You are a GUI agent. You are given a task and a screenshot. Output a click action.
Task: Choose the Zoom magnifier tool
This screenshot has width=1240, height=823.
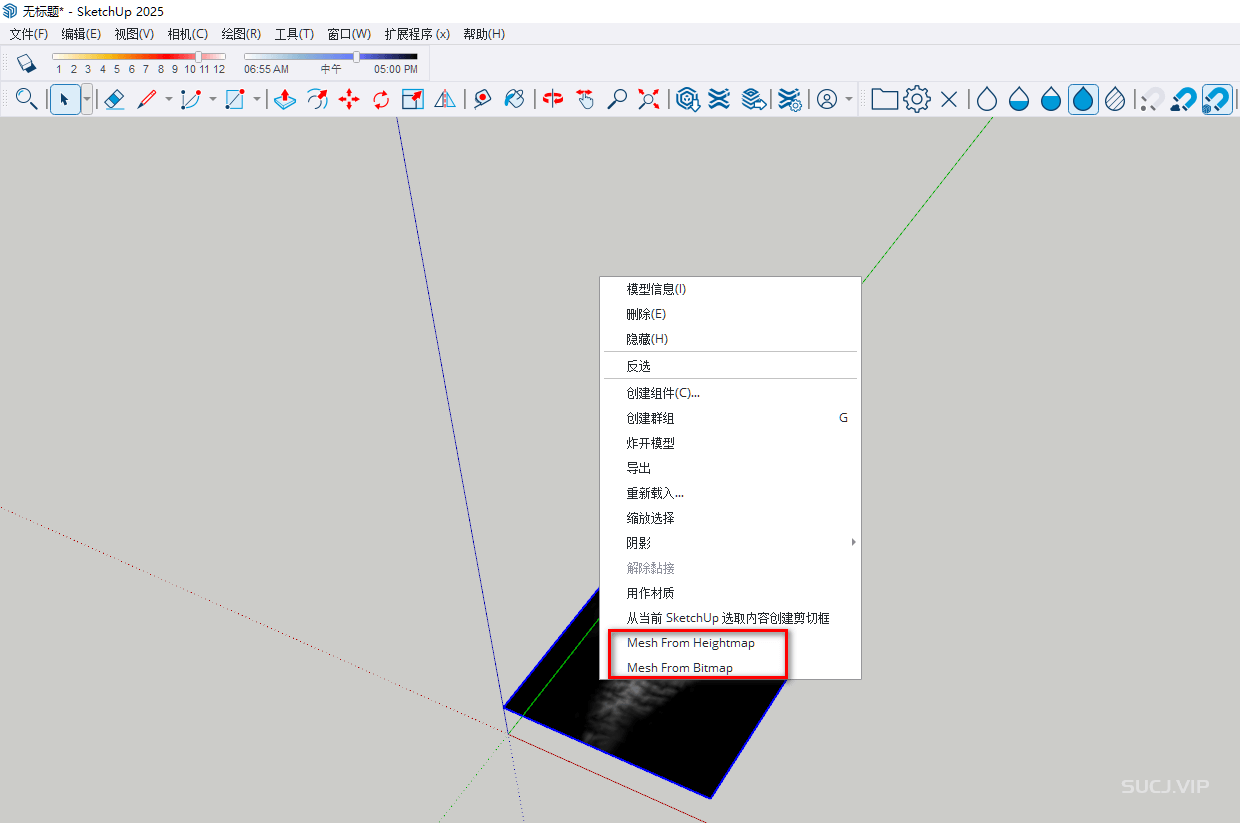(x=617, y=99)
